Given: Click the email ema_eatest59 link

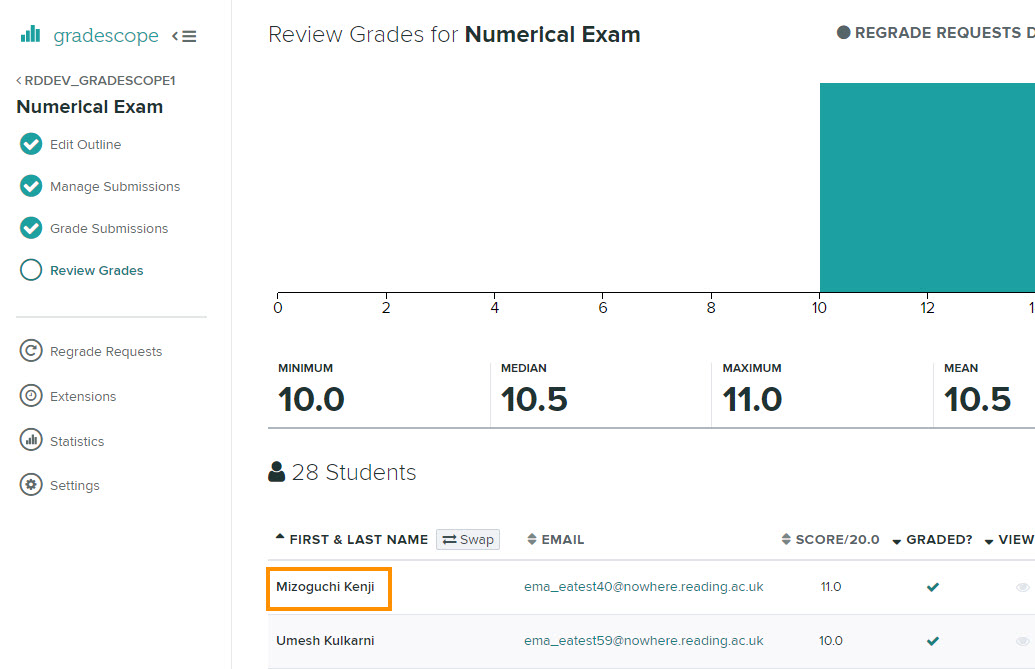Looking at the screenshot, I should click(x=643, y=640).
